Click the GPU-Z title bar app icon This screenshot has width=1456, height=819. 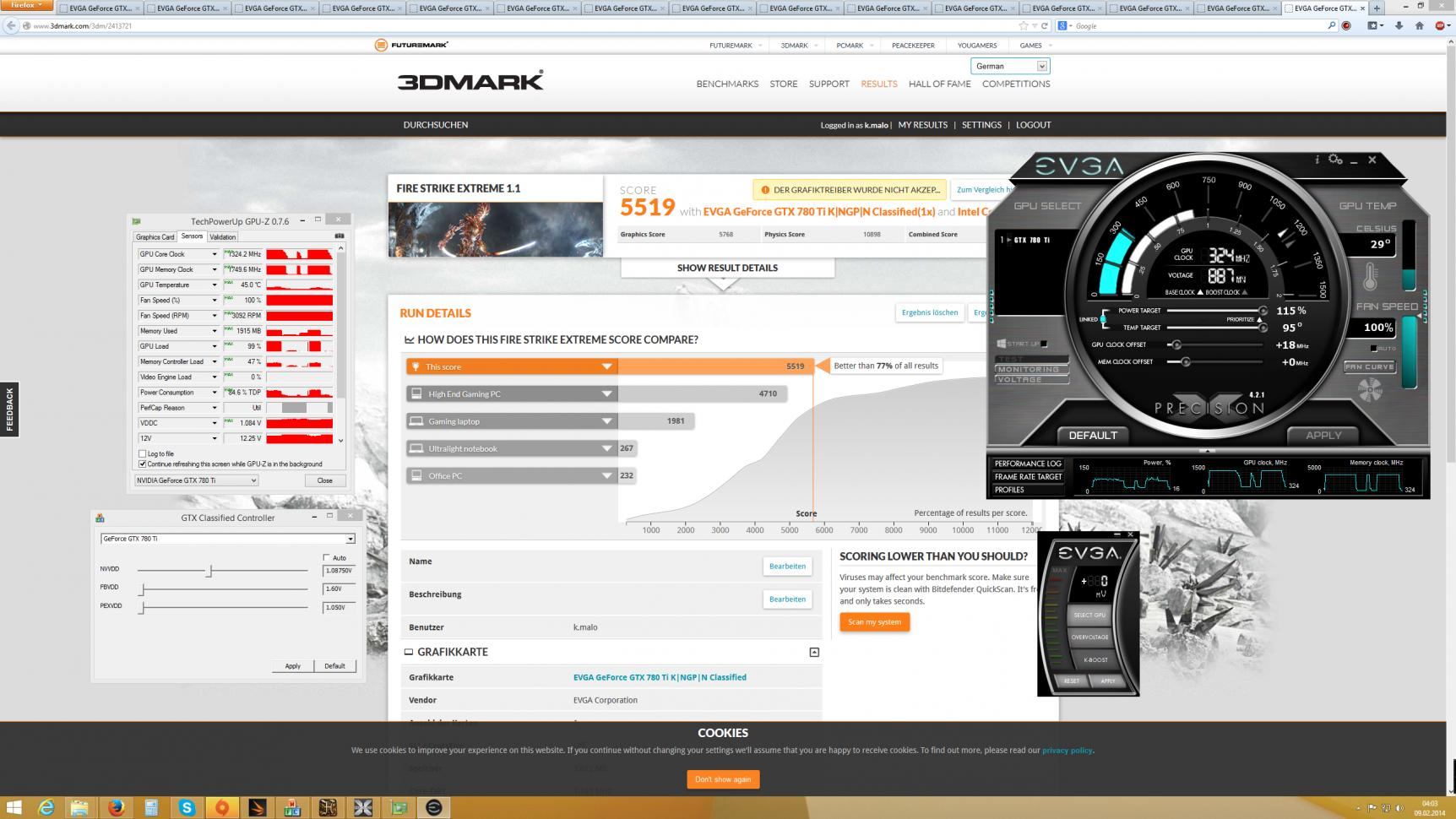(x=137, y=221)
